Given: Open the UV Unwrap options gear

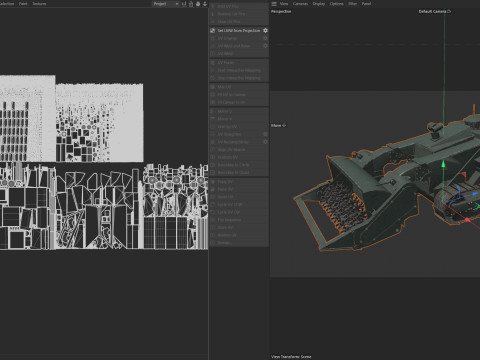Looking at the screenshot, I should click(265, 38).
